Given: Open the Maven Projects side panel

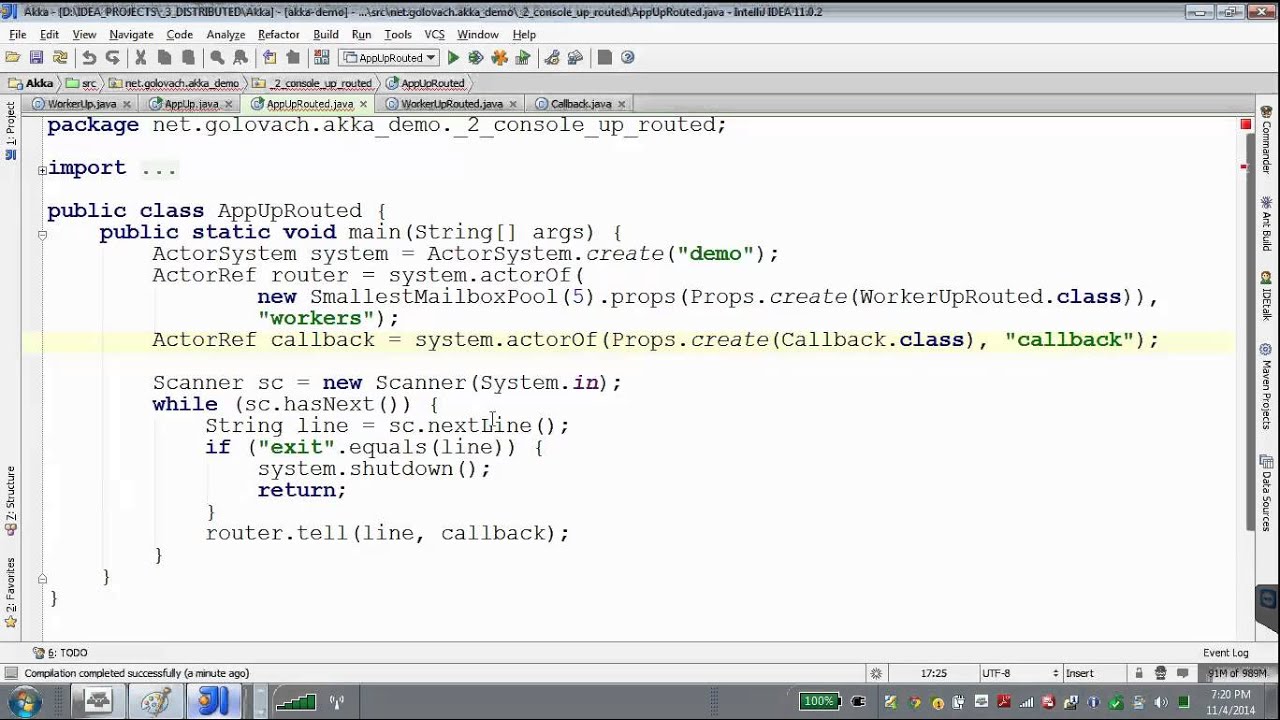Looking at the screenshot, I should tap(1266, 387).
